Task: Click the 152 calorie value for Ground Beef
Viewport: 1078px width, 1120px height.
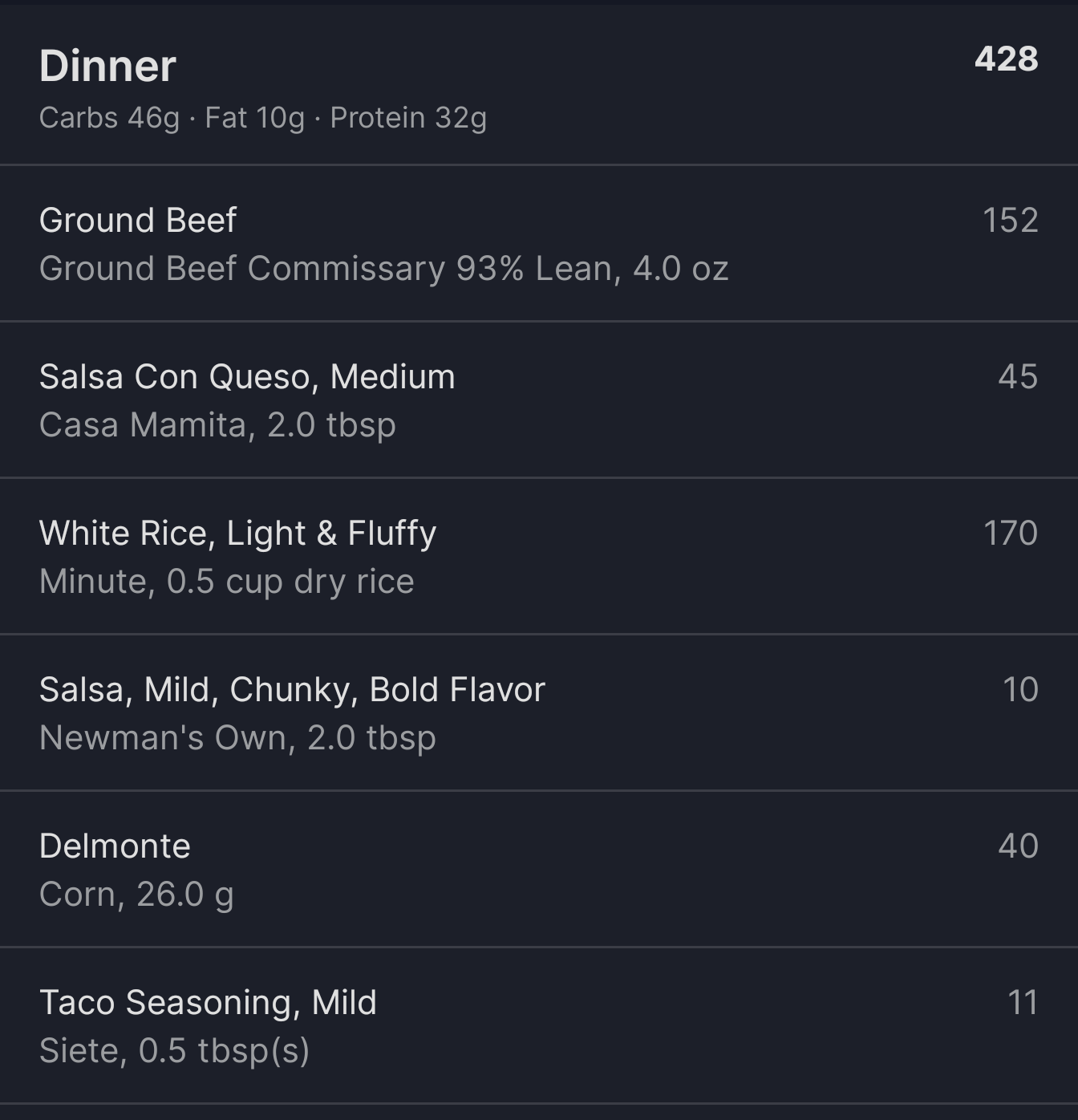Action: (1011, 220)
